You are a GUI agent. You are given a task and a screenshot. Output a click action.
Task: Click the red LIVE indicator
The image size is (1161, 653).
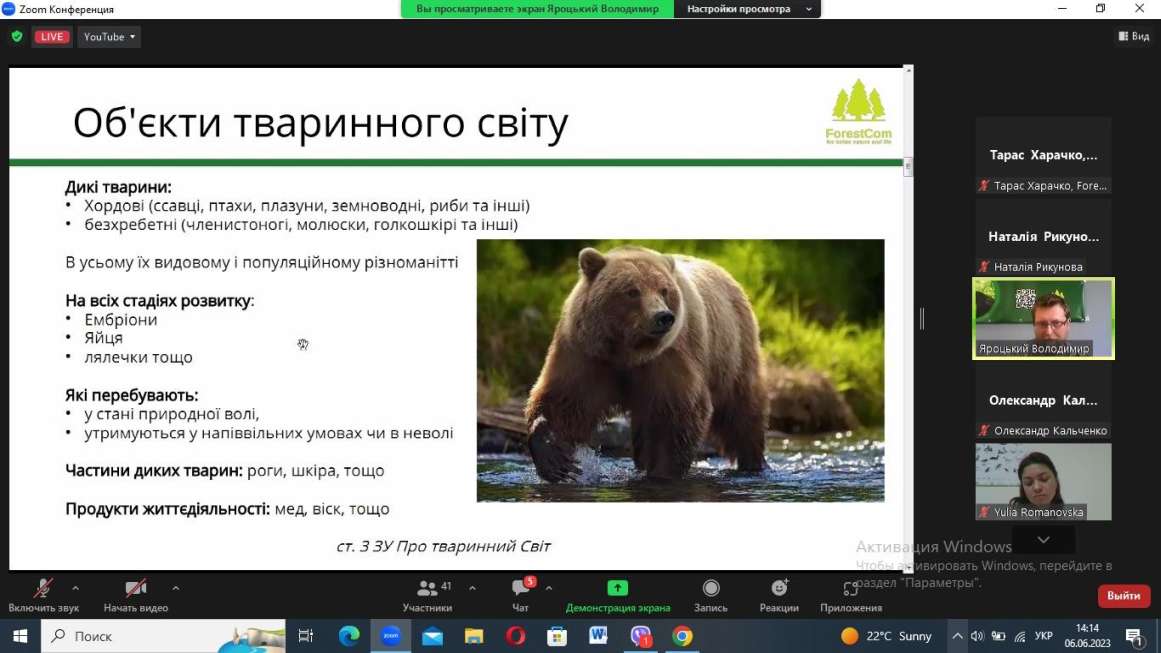click(52, 36)
